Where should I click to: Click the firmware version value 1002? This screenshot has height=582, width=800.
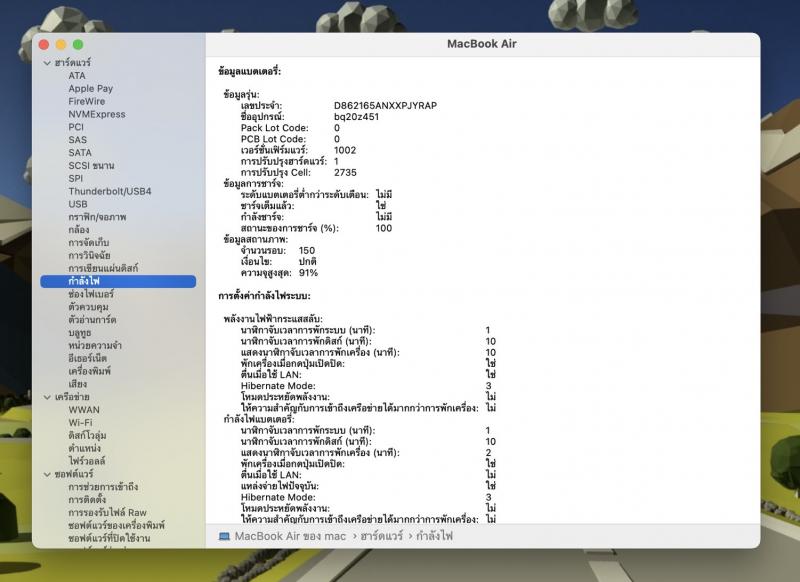point(345,150)
